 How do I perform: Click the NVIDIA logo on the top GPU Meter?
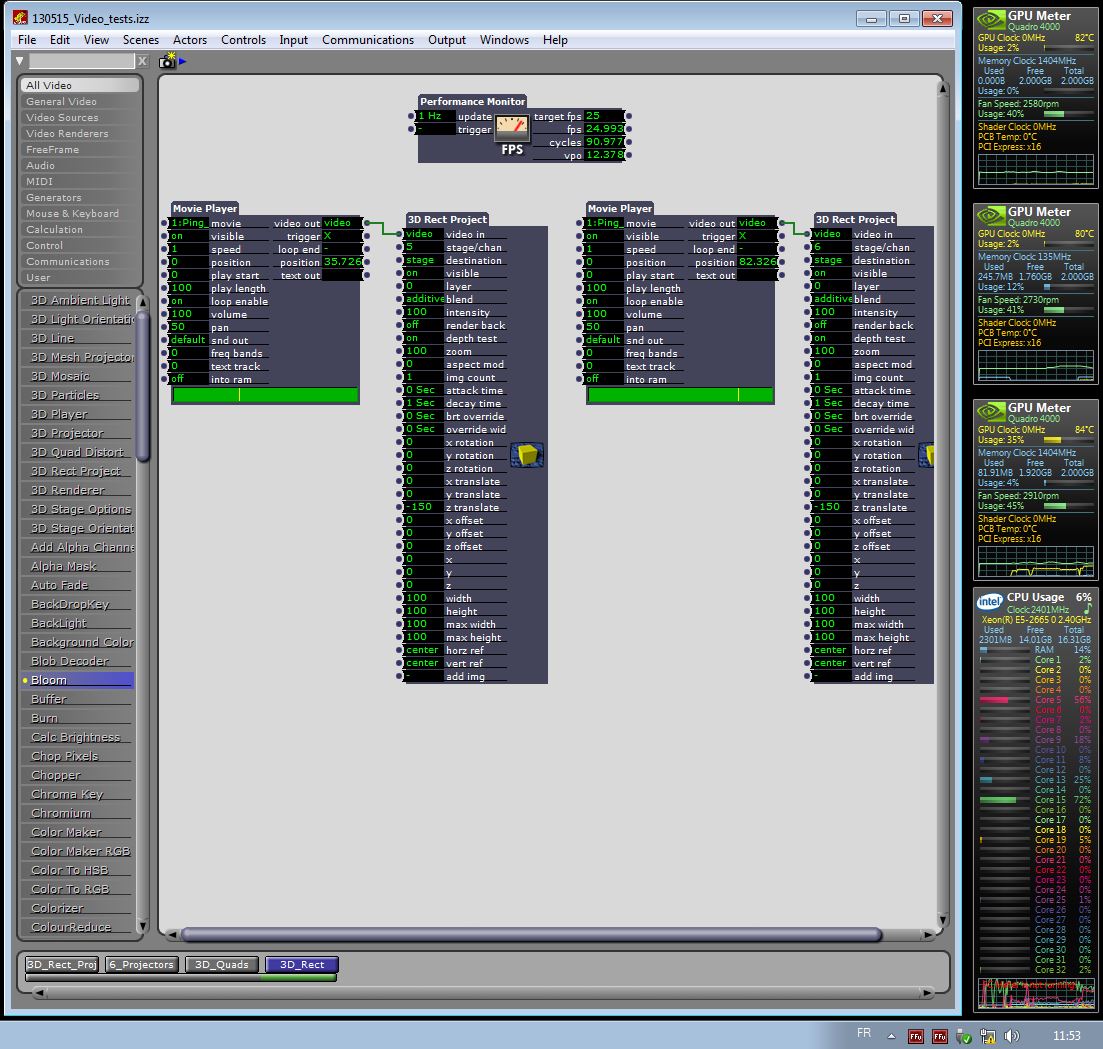(991, 20)
